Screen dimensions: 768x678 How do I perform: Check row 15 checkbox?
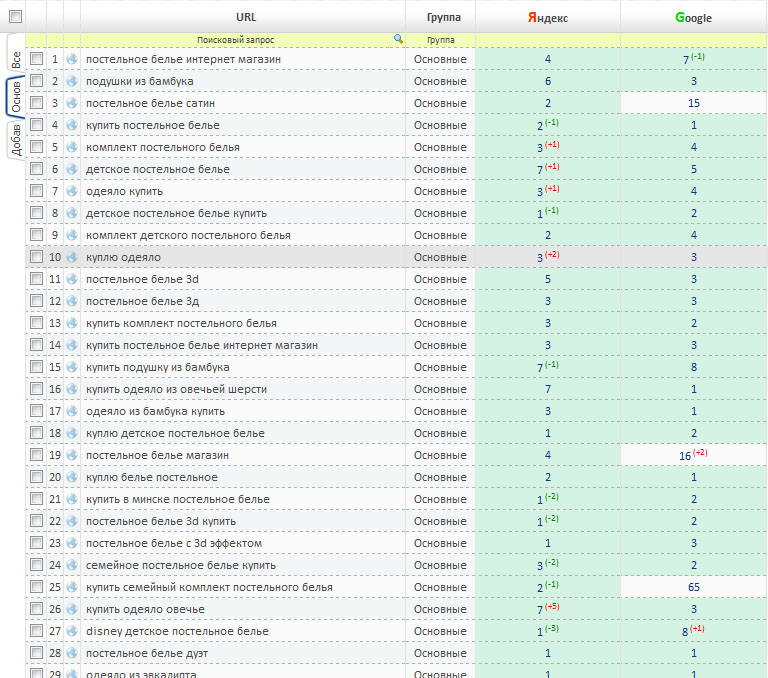point(36,366)
